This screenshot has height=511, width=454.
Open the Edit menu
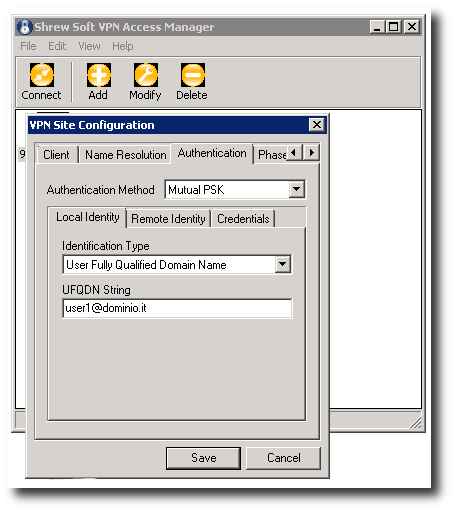point(57,46)
